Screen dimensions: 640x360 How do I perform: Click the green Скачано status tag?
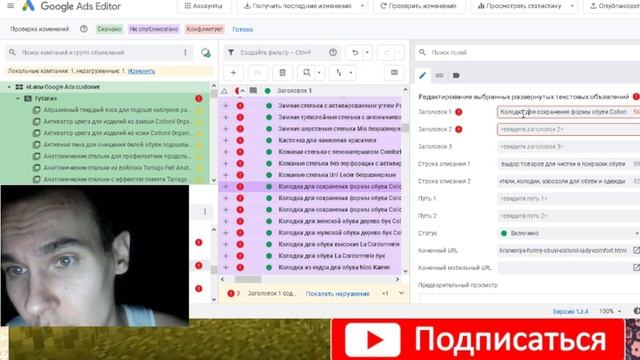(x=109, y=29)
